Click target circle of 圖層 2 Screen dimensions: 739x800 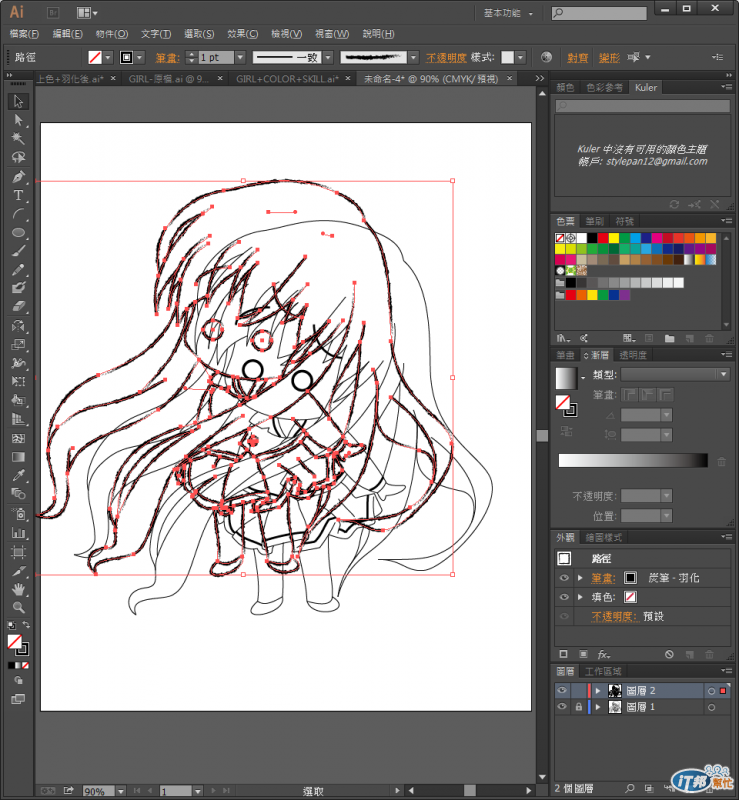click(711, 691)
